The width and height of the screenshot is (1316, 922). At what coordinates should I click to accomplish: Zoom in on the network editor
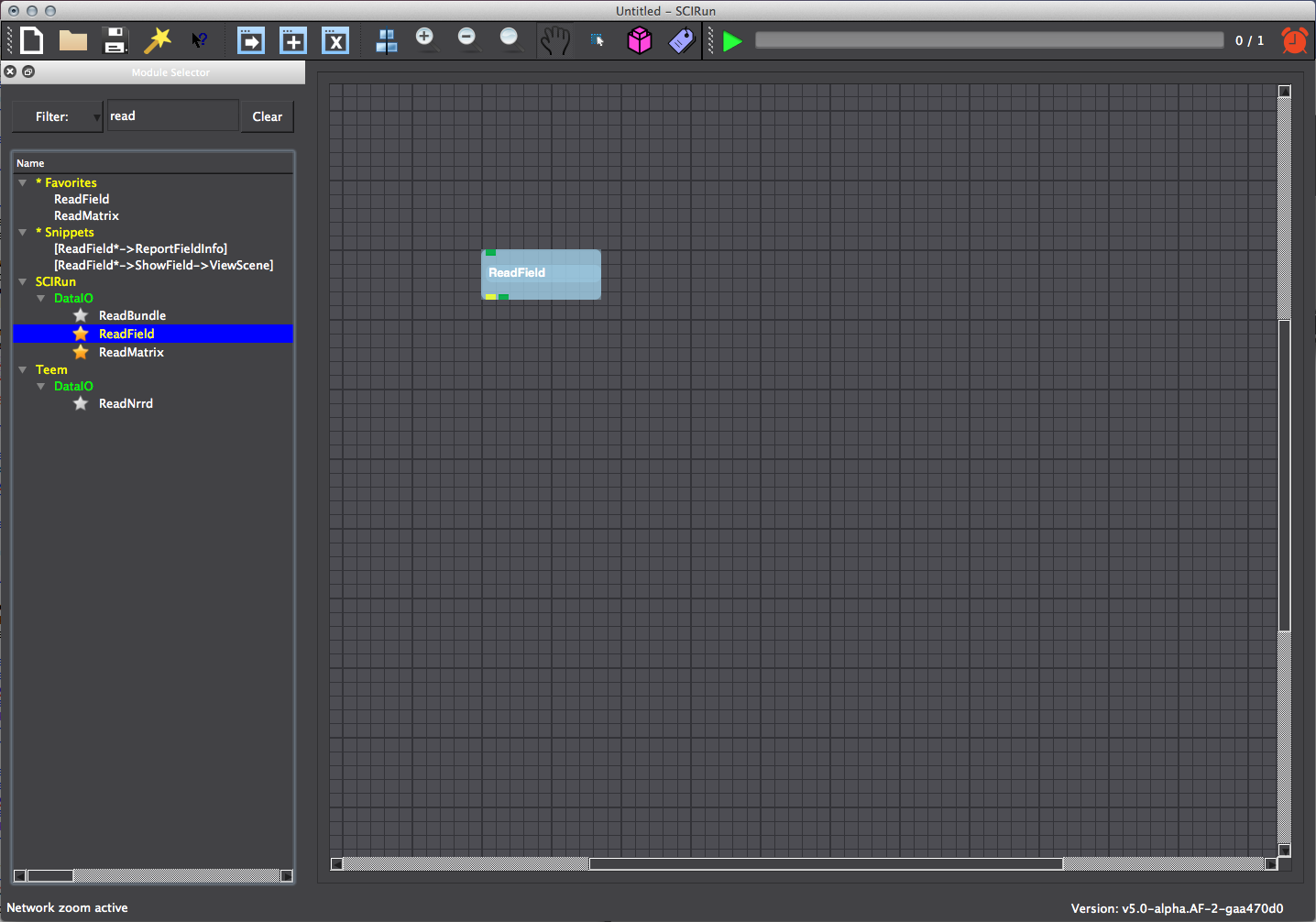pos(426,39)
